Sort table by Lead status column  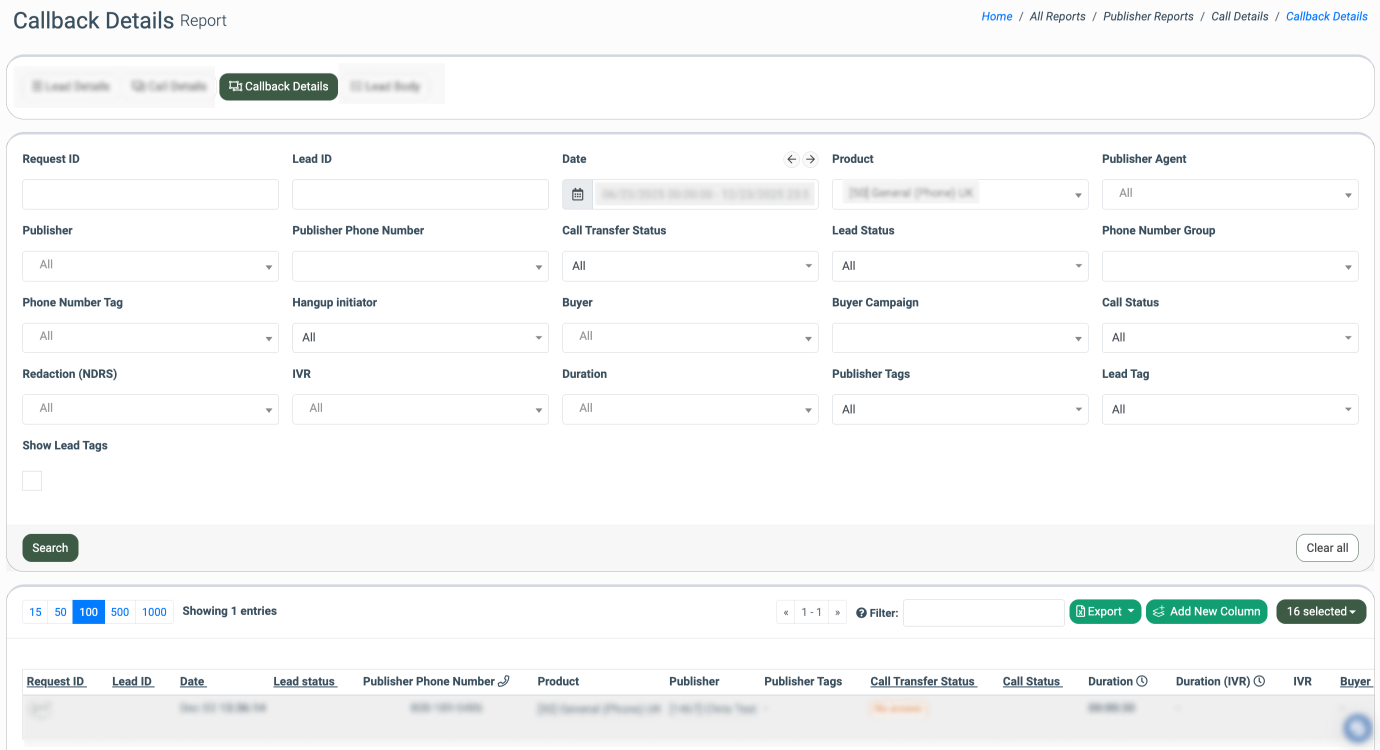click(304, 681)
